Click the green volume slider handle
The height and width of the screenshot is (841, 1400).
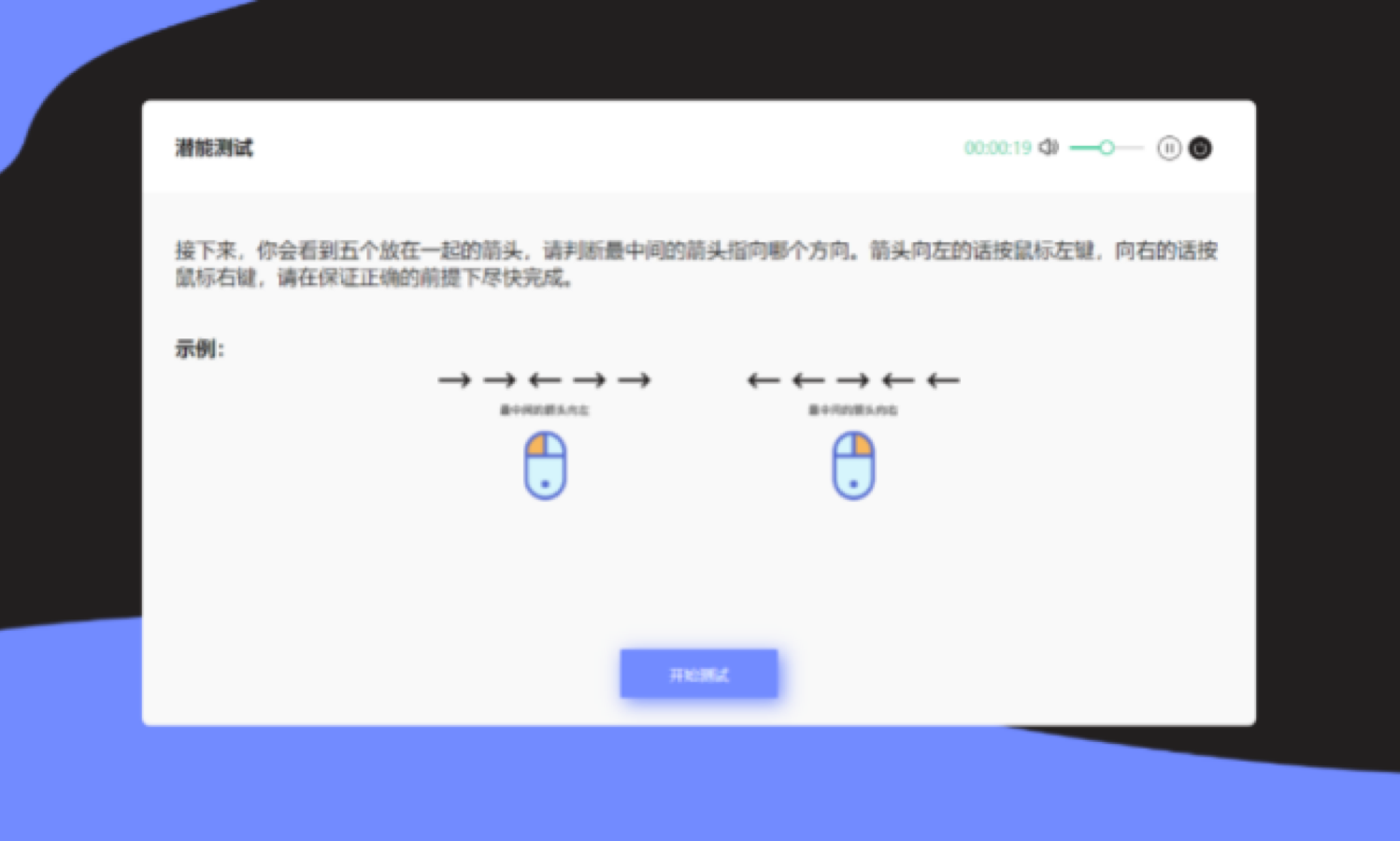pyautogui.click(x=1107, y=148)
